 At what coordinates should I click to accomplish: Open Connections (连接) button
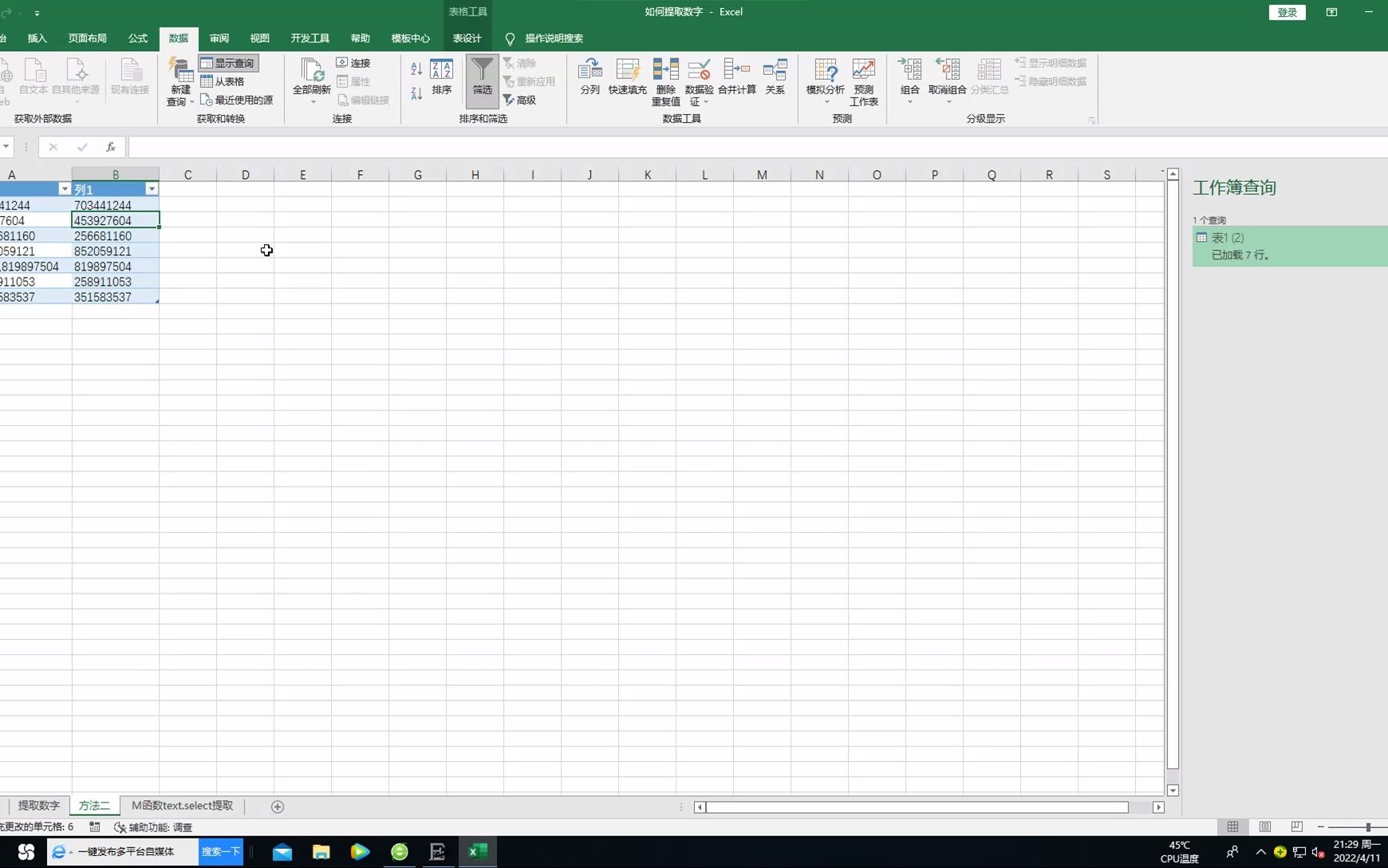click(353, 63)
